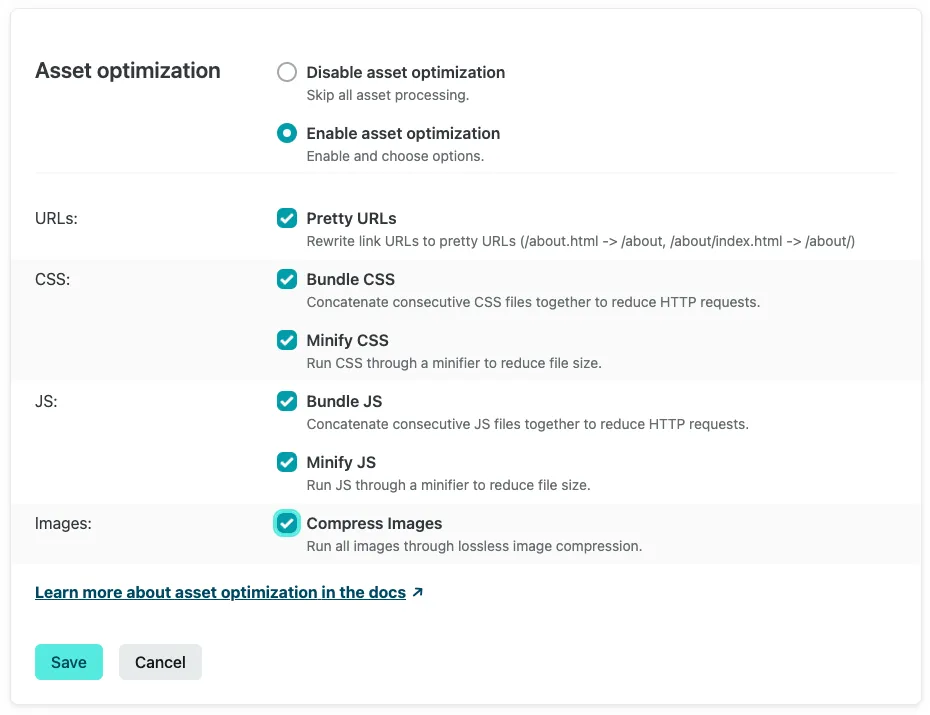
Task: Click the Minify CSS label text
Action: pyautogui.click(x=348, y=340)
